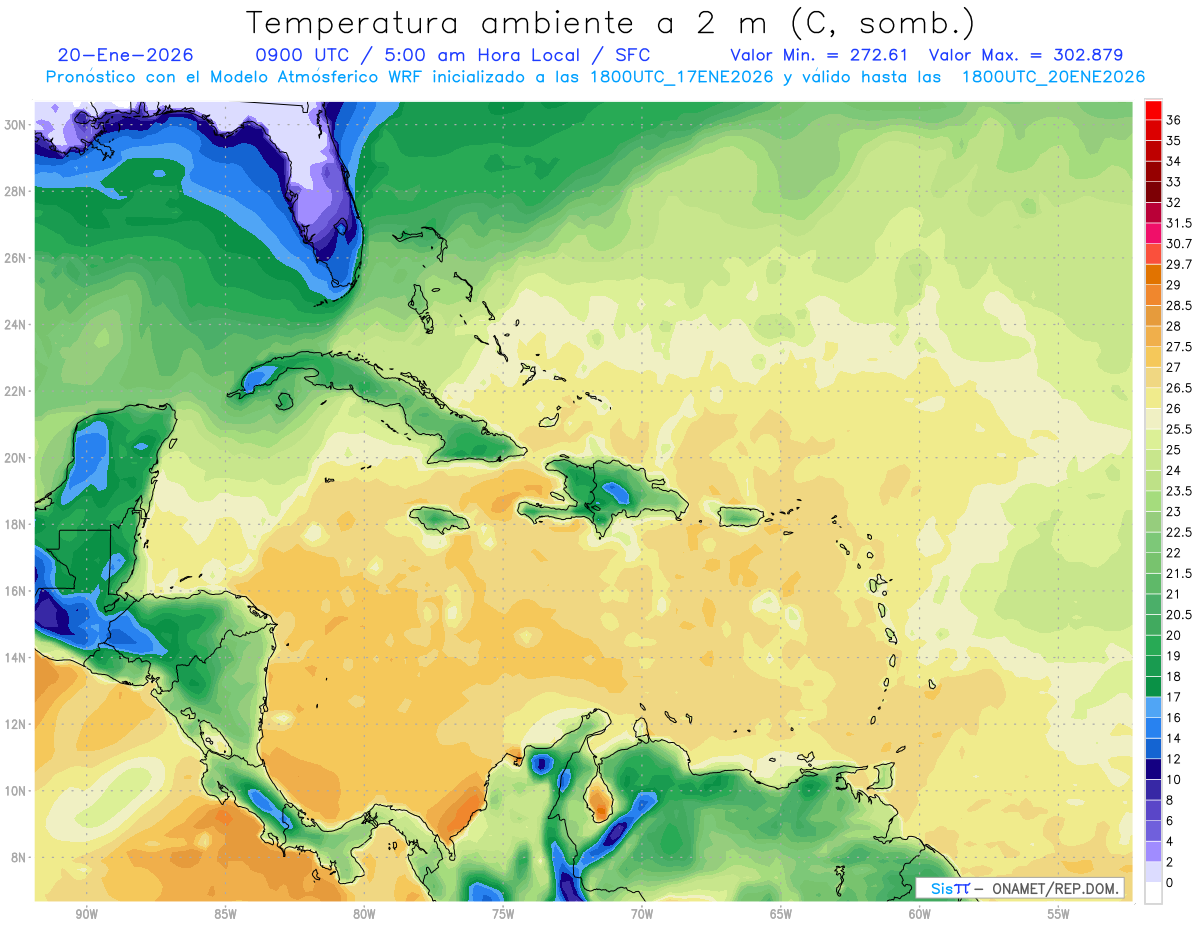Click legend value 22.5 on the color scale

pos(1179,532)
